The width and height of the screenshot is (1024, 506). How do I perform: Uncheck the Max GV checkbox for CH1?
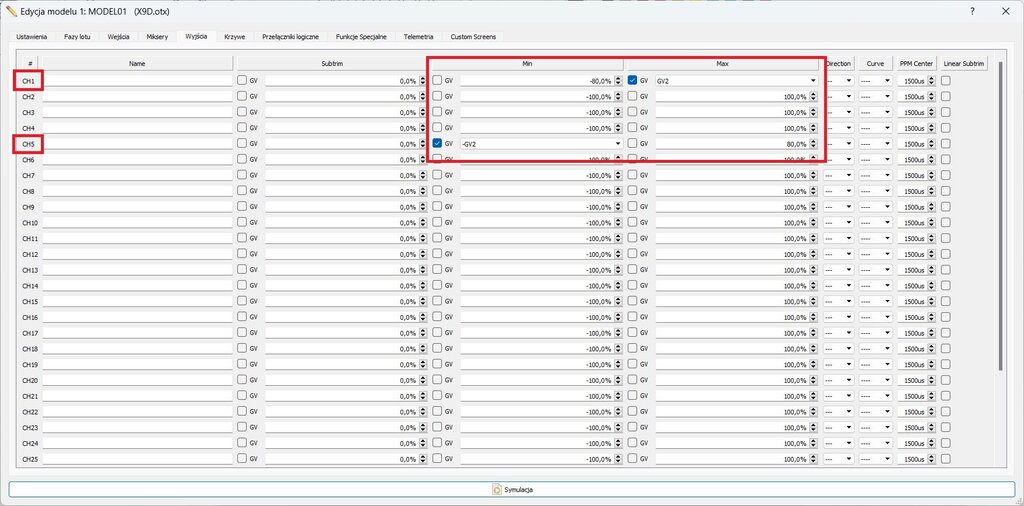pos(633,80)
